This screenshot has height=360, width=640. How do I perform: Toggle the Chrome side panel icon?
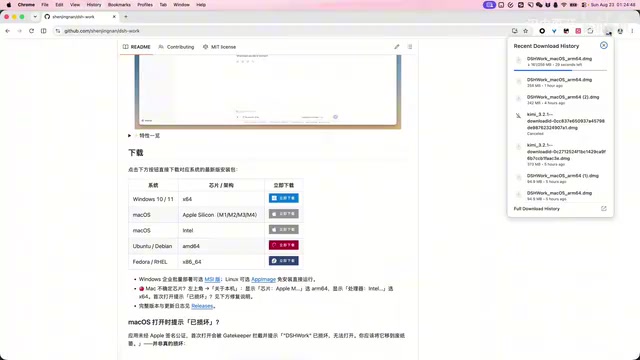[x=44, y=31]
